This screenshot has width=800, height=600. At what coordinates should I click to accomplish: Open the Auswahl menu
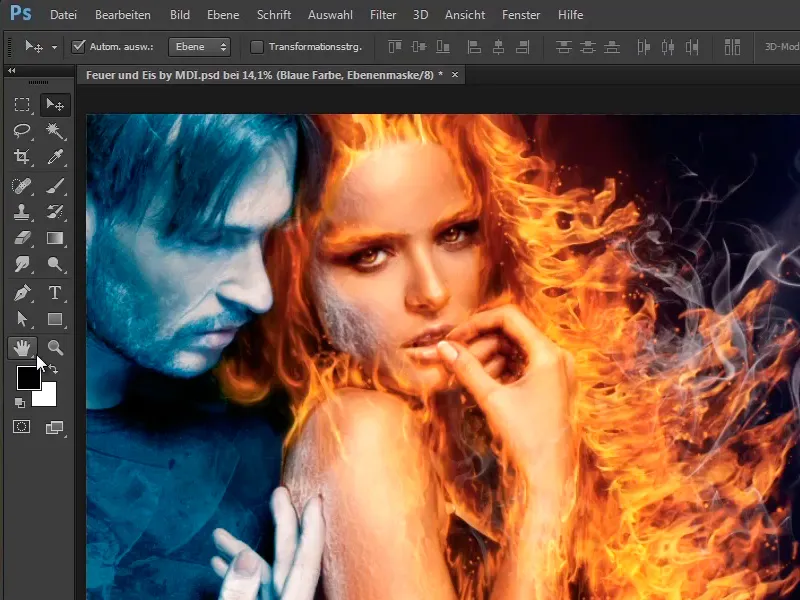click(330, 15)
